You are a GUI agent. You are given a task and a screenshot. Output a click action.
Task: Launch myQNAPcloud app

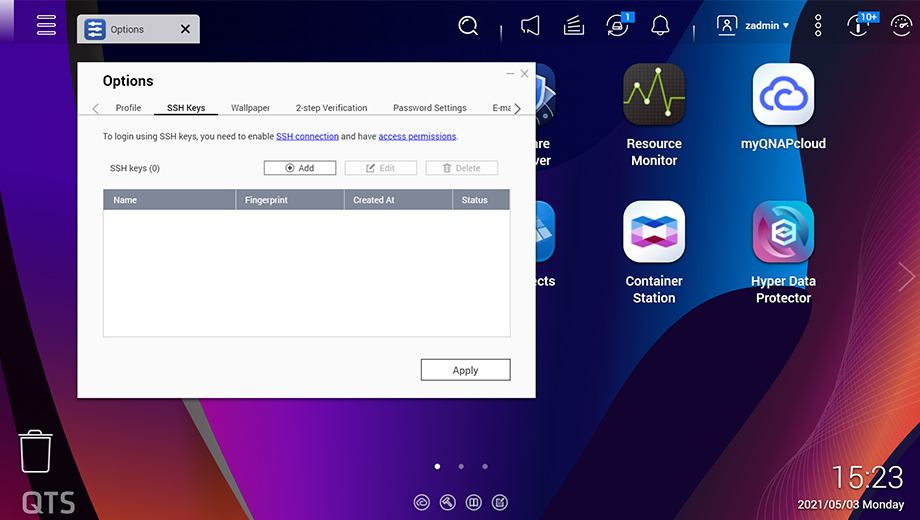(x=783, y=109)
